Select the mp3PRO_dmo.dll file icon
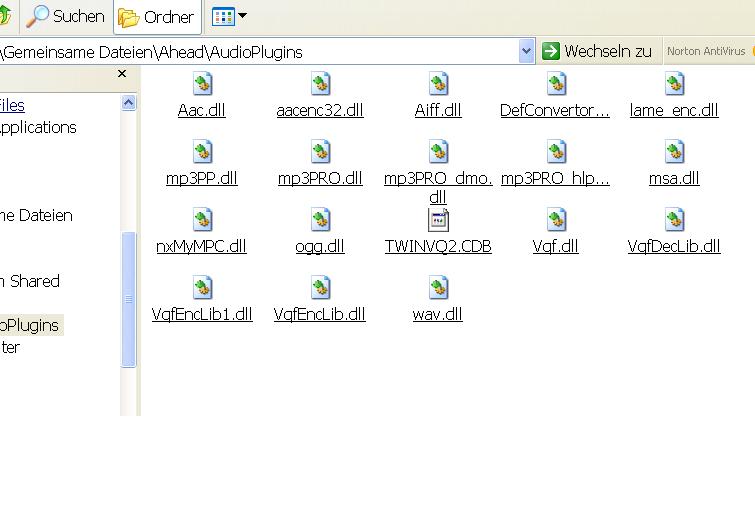The image size is (755, 516). (x=438, y=152)
